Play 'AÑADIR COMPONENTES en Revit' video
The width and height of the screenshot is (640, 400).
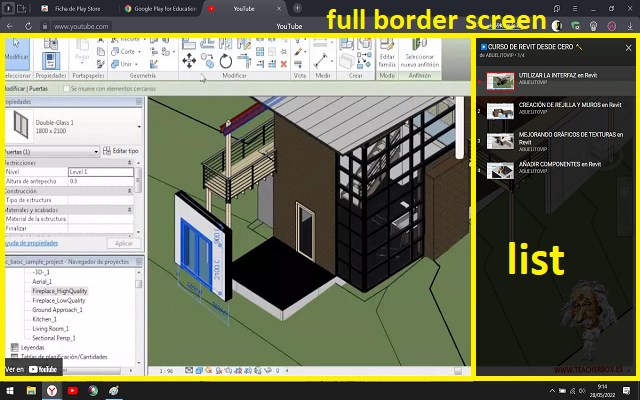pos(556,170)
